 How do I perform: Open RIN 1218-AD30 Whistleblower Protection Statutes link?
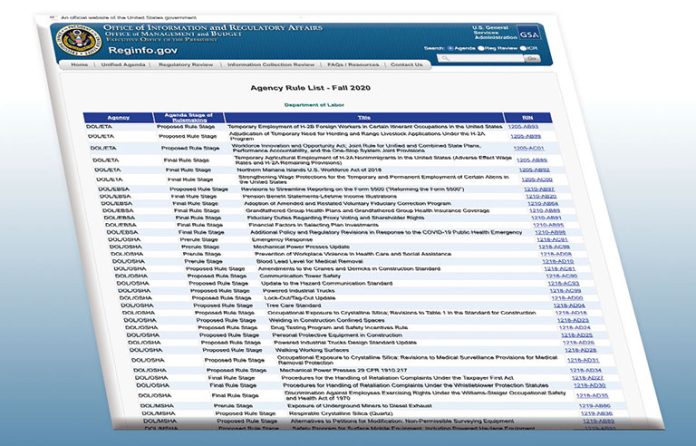pos(589,385)
